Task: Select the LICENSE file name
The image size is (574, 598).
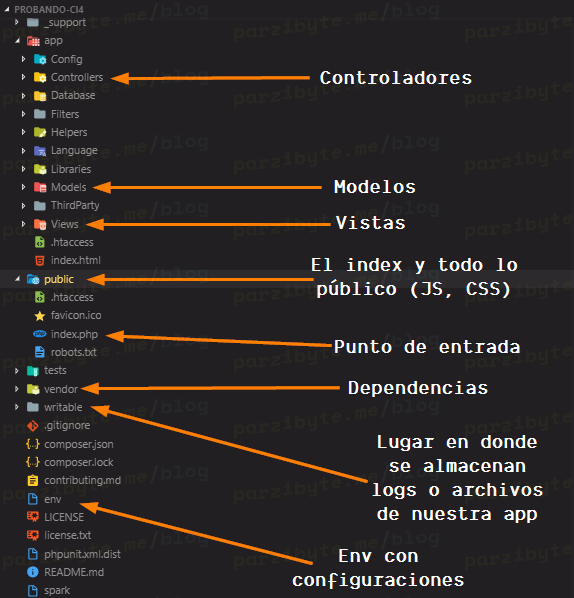Action: (x=64, y=518)
